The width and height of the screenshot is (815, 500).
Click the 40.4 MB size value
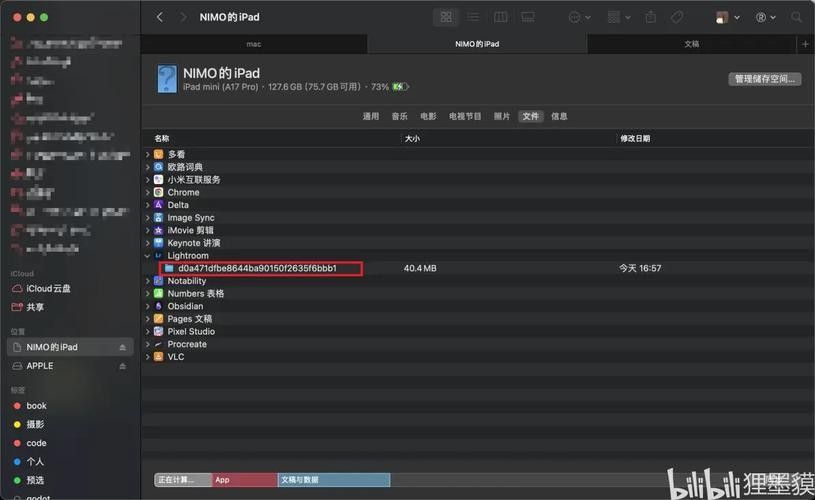click(420, 268)
